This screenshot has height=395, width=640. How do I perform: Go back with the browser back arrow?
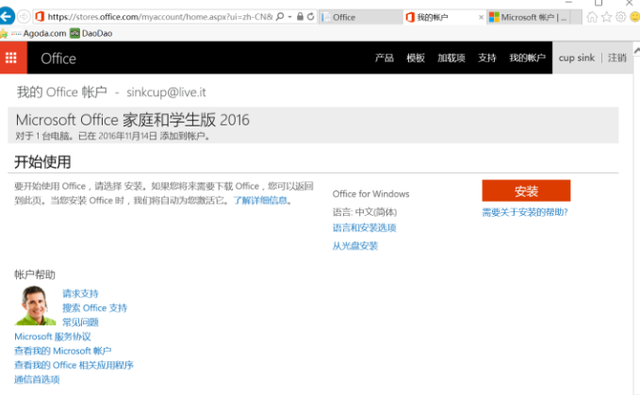(7, 17)
